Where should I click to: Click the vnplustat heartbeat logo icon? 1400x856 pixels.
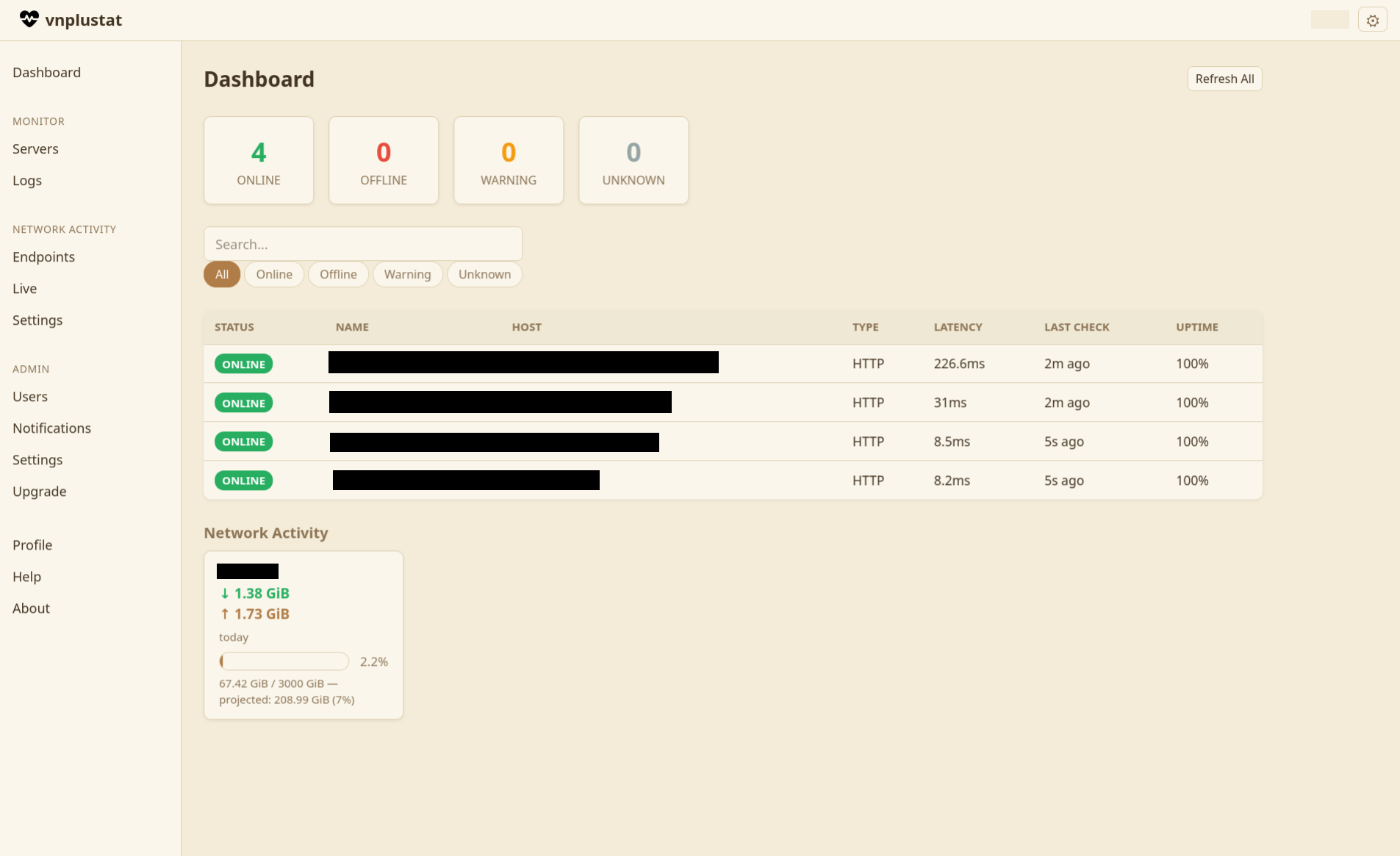[x=29, y=19]
